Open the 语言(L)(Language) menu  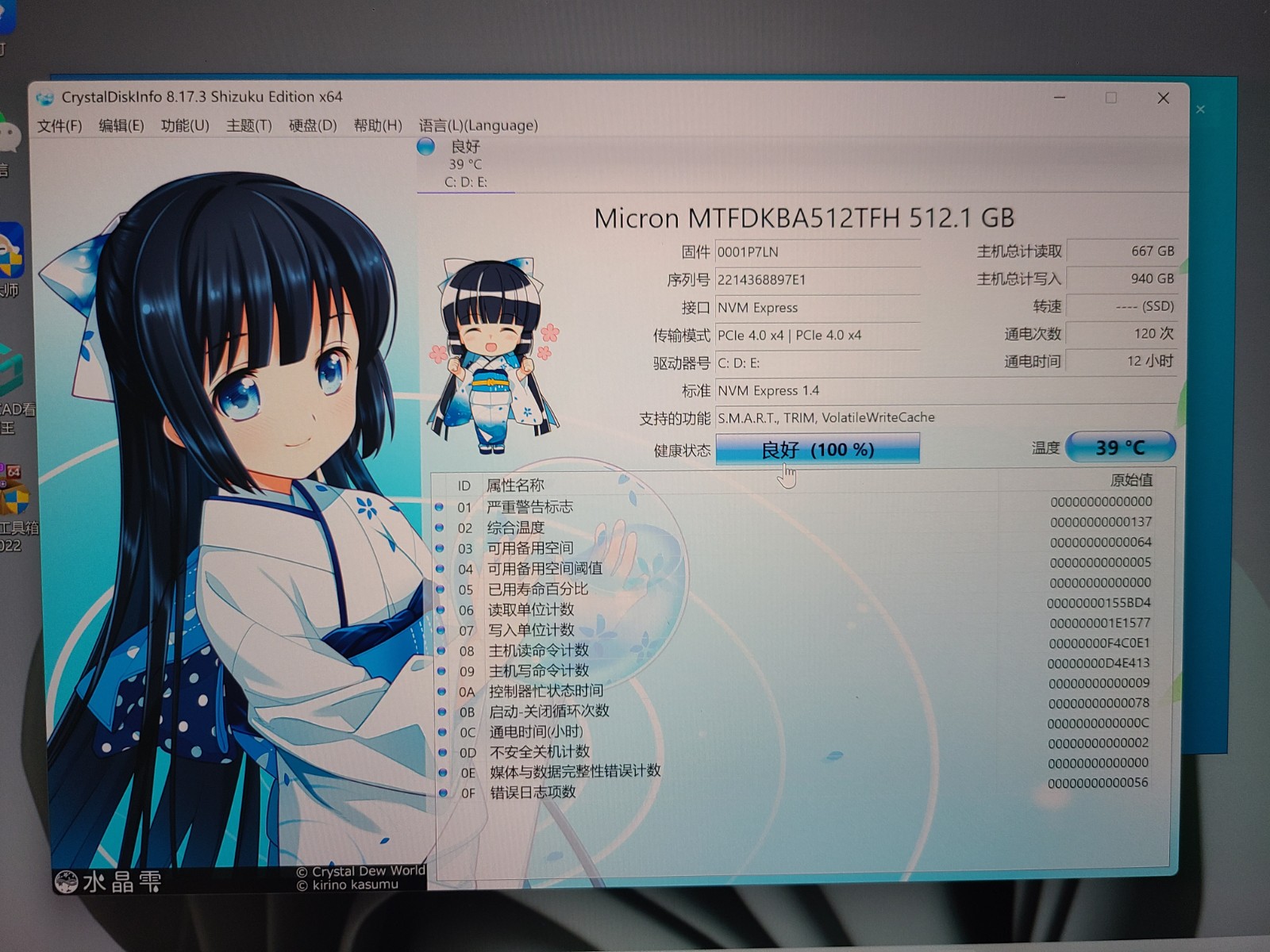(x=478, y=125)
